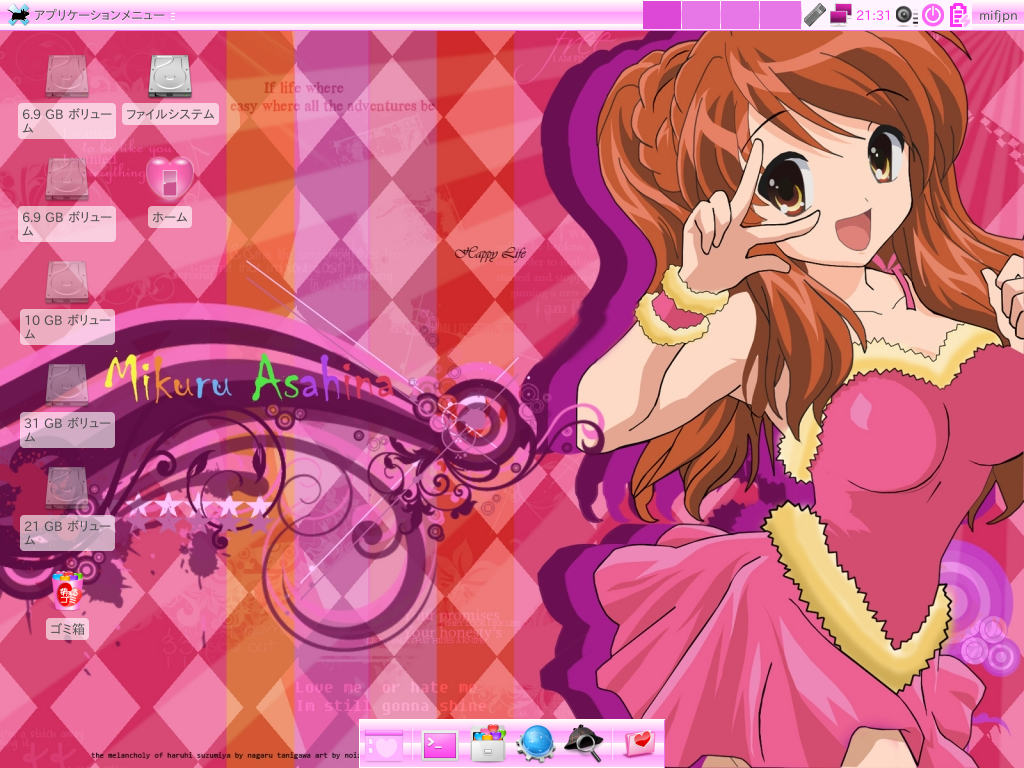
Task: Switch to the first (active) workspace
Action: tap(662, 14)
